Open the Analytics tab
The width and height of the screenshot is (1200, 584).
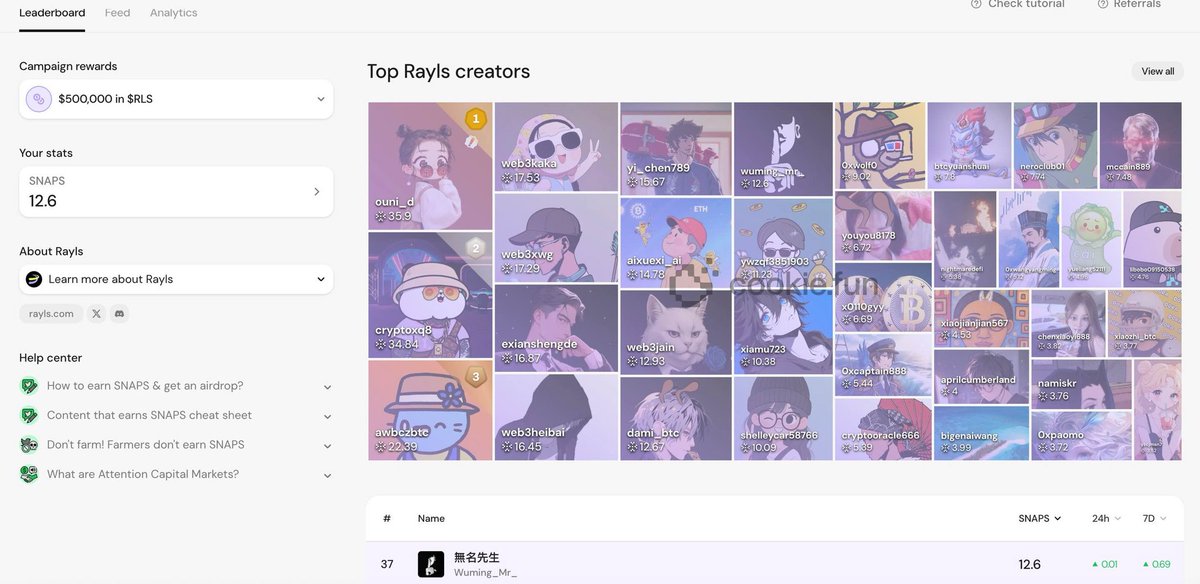click(173, 13)
